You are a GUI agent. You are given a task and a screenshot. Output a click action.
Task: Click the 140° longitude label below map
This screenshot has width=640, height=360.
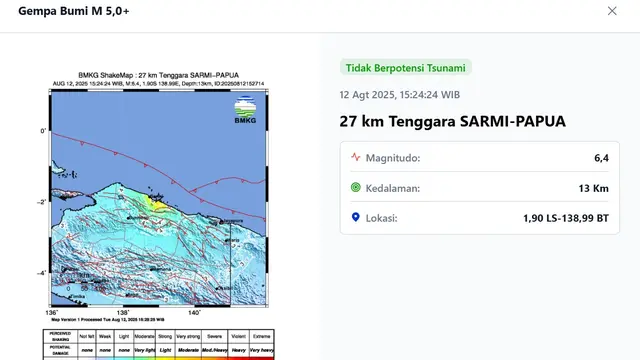[194, 313]
